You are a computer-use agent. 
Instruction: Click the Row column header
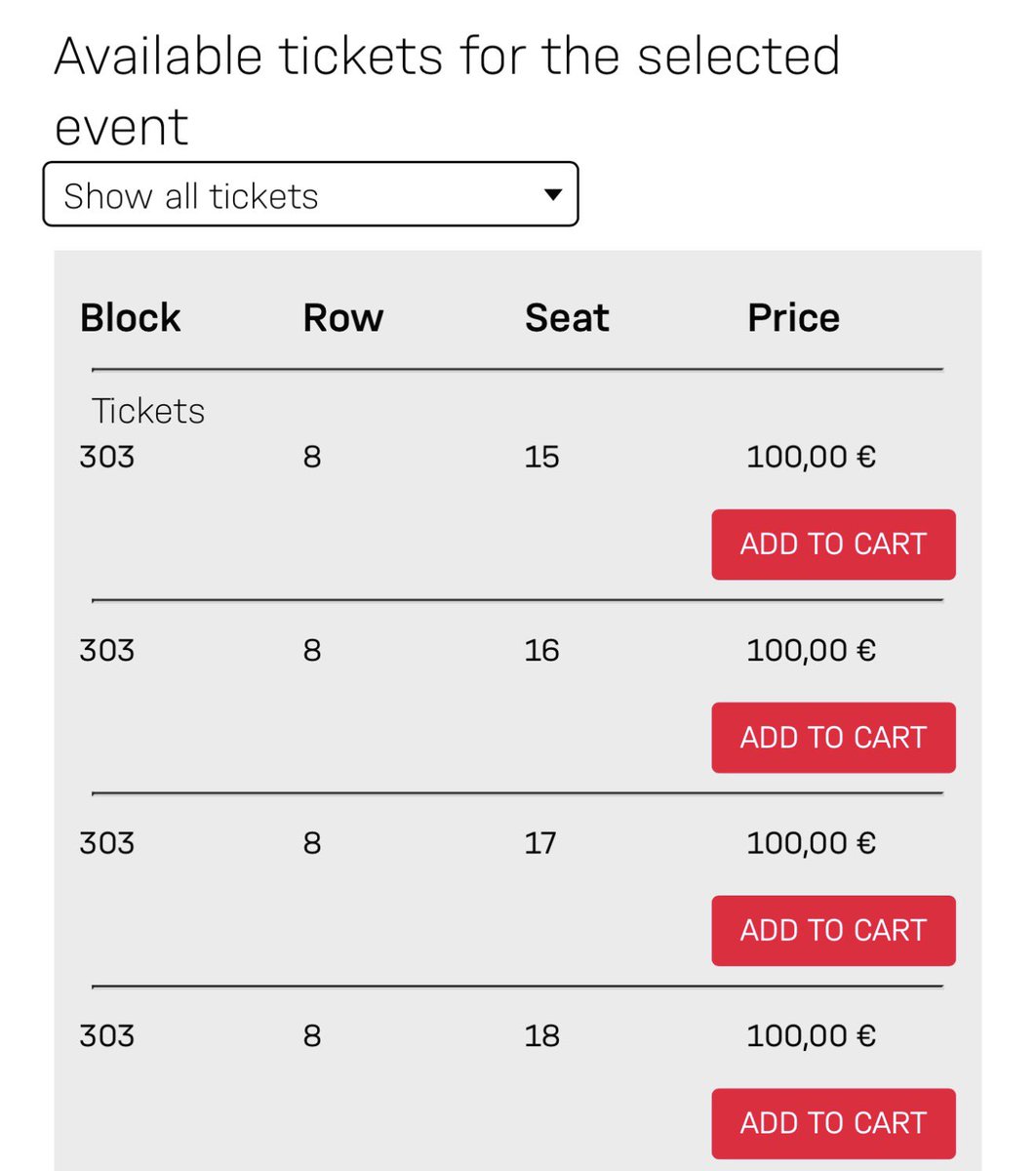pyautogui.click(x=343, y=318)
